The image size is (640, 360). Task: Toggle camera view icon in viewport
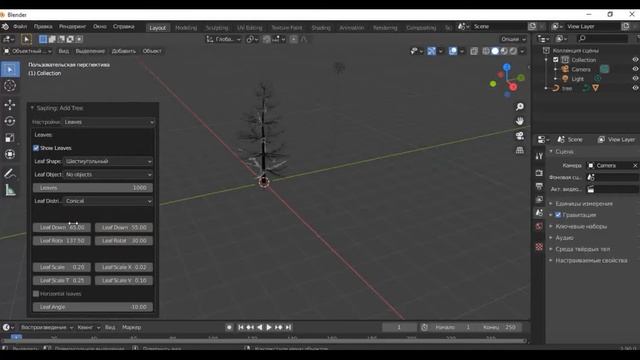(520, 136)
